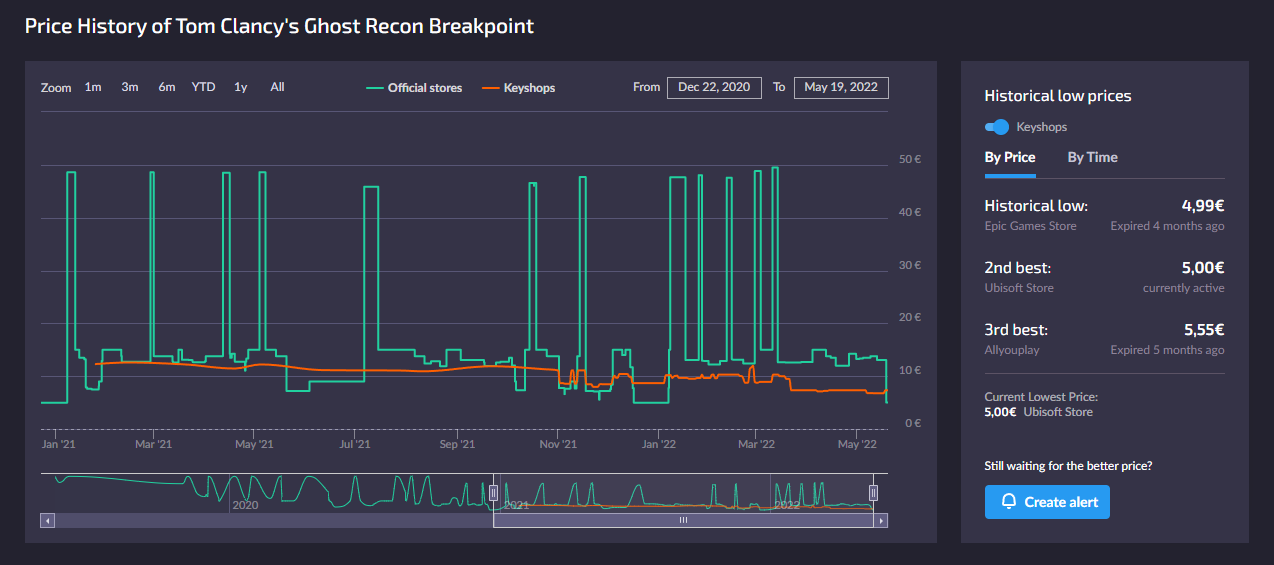Click the Jan '21 axis label

(x=58, y=444)
